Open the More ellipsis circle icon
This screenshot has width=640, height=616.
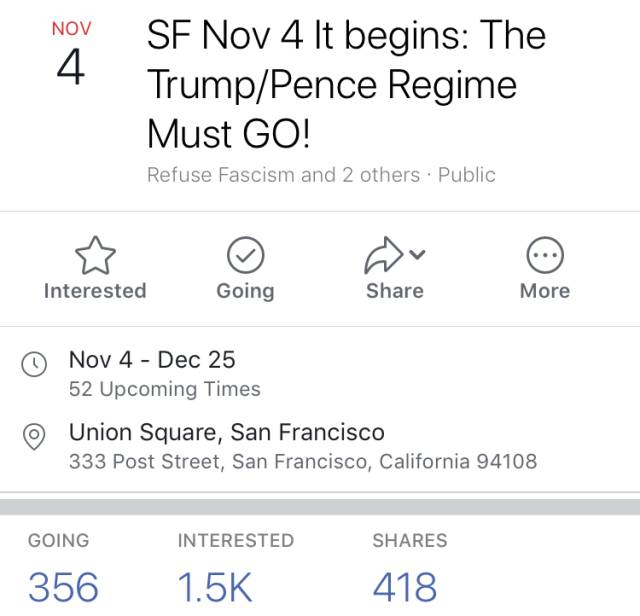[545, 257]
